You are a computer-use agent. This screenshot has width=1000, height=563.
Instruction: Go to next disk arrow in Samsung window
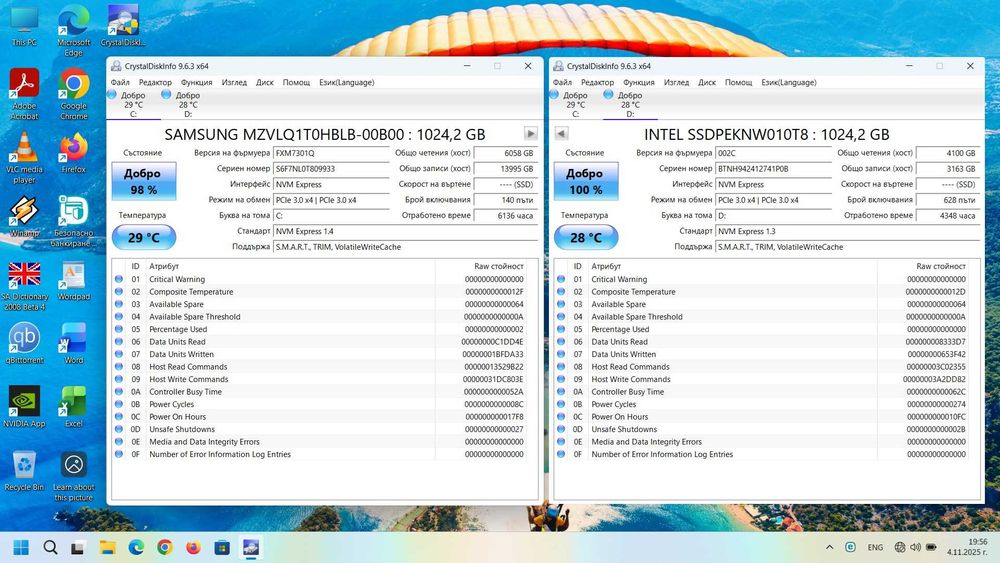coord(531,133)
